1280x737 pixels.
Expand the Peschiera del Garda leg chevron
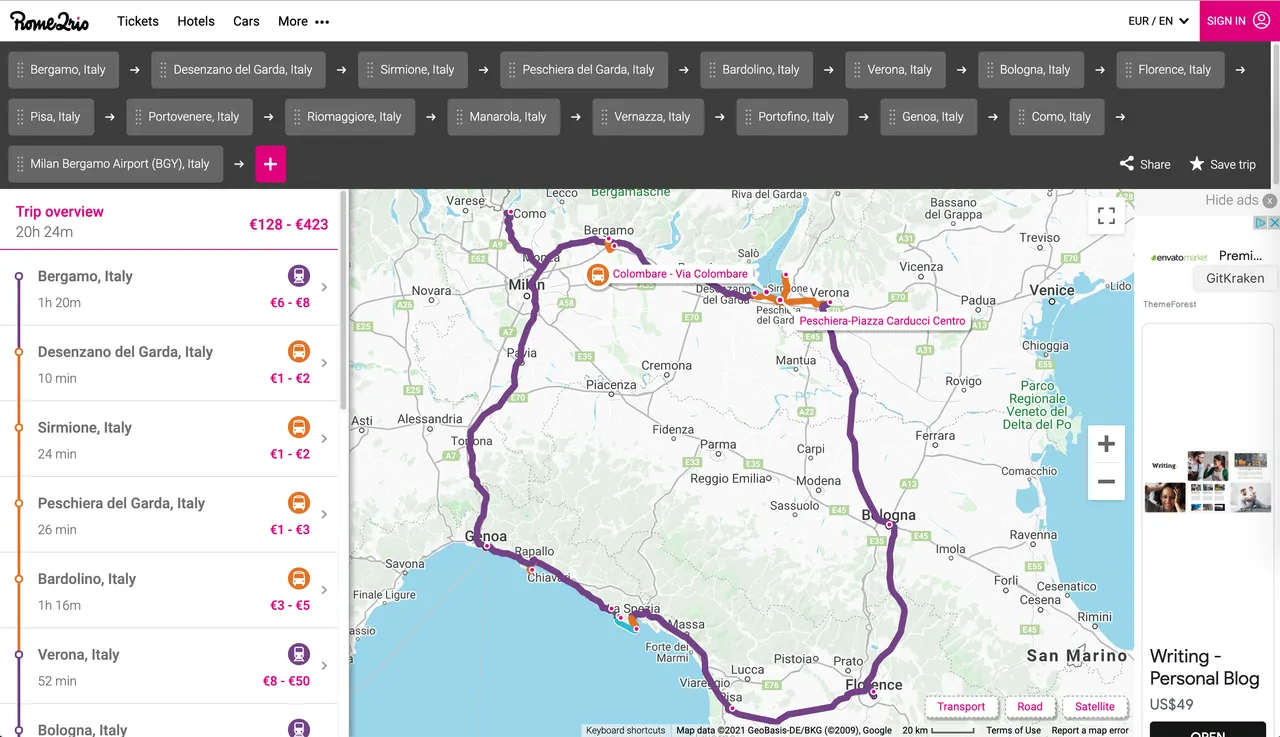click(324, 514)
